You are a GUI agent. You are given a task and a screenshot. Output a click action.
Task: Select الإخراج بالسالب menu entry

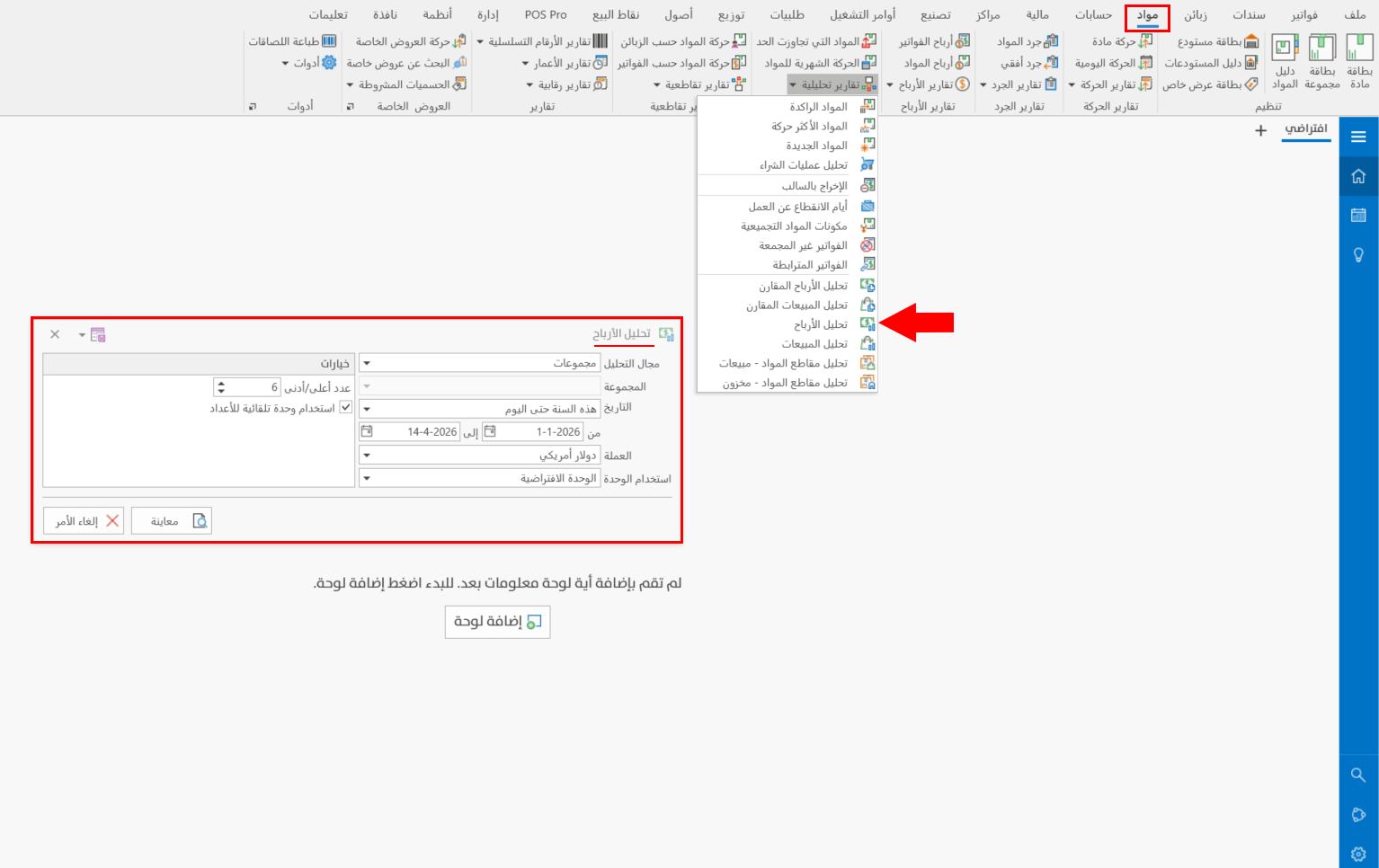787,186
